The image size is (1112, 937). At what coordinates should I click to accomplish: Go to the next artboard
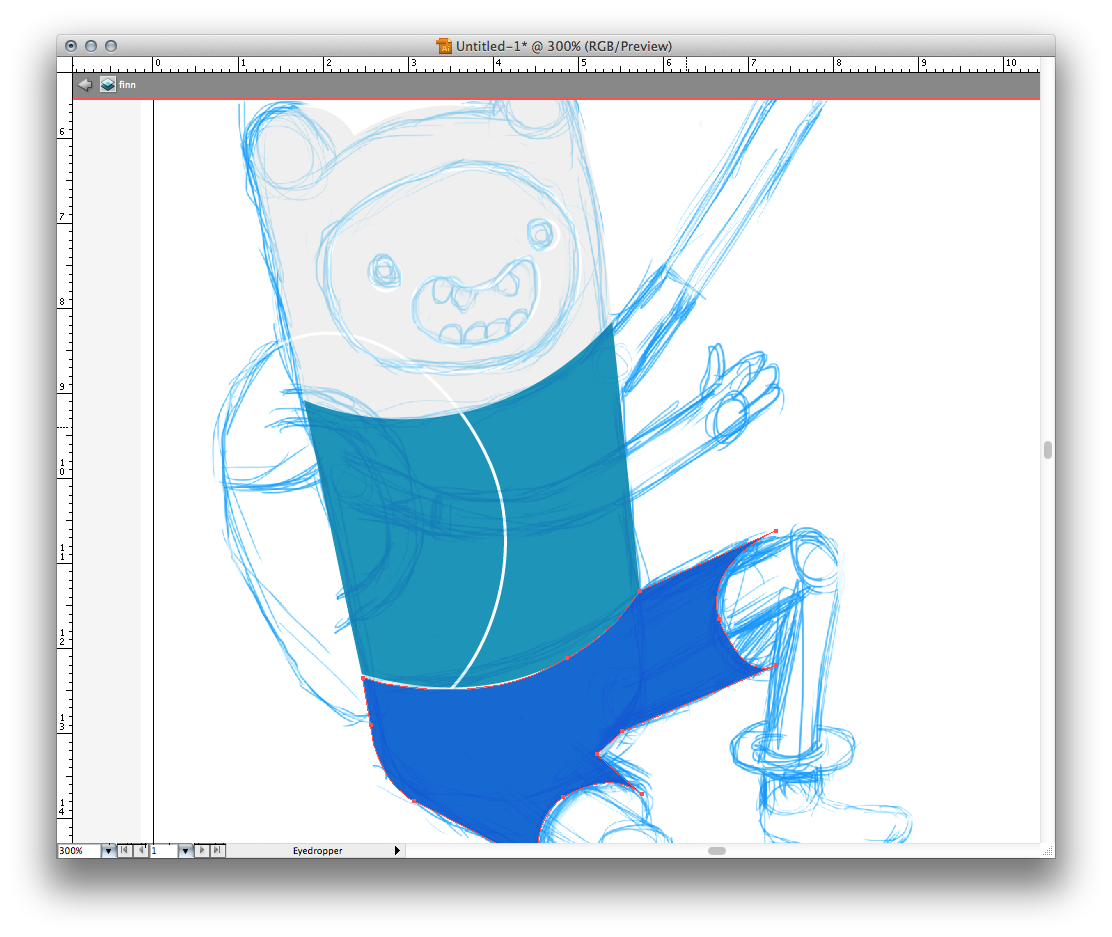pyautogui.click(x=203, y=850)
